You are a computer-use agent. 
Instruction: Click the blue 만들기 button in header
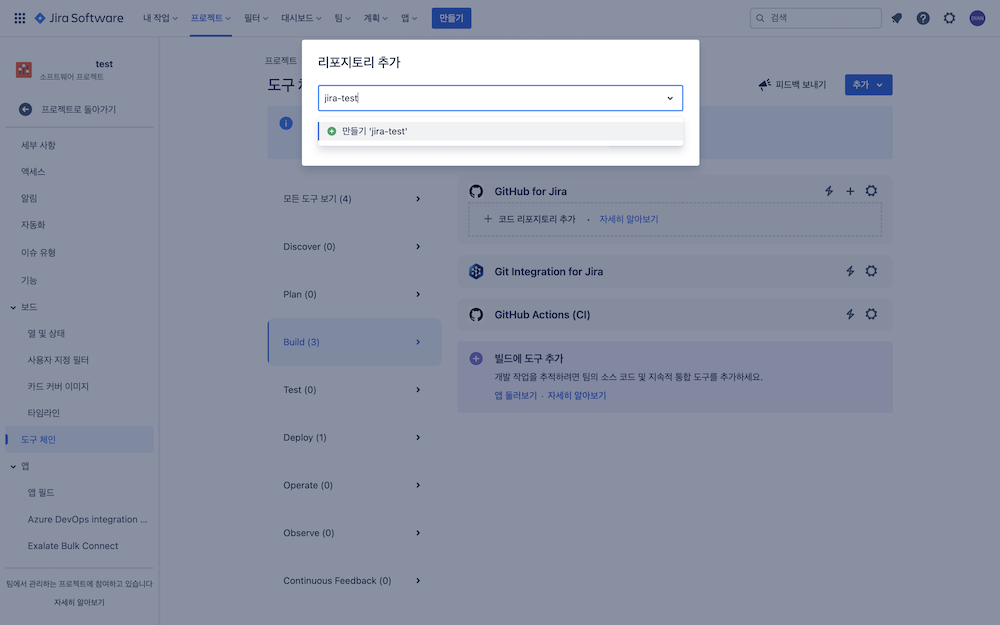click(x=452, y=18)
